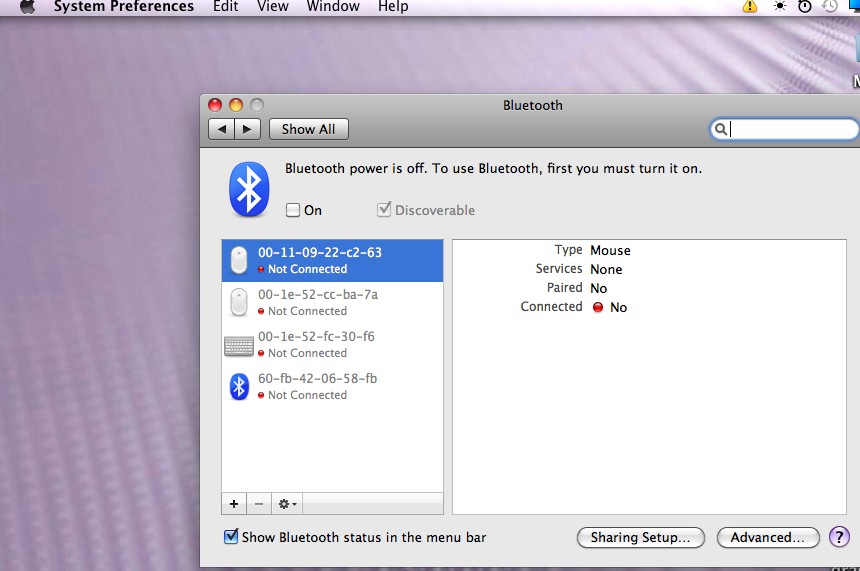Go forward with the right arrow button
The height and width of the screenshot is (571, 860).
[x=247, y=129]
